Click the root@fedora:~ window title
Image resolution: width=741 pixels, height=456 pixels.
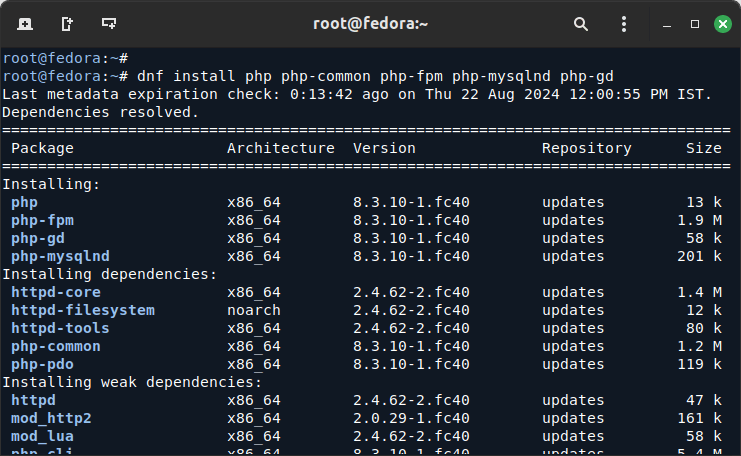pos(370,23)
